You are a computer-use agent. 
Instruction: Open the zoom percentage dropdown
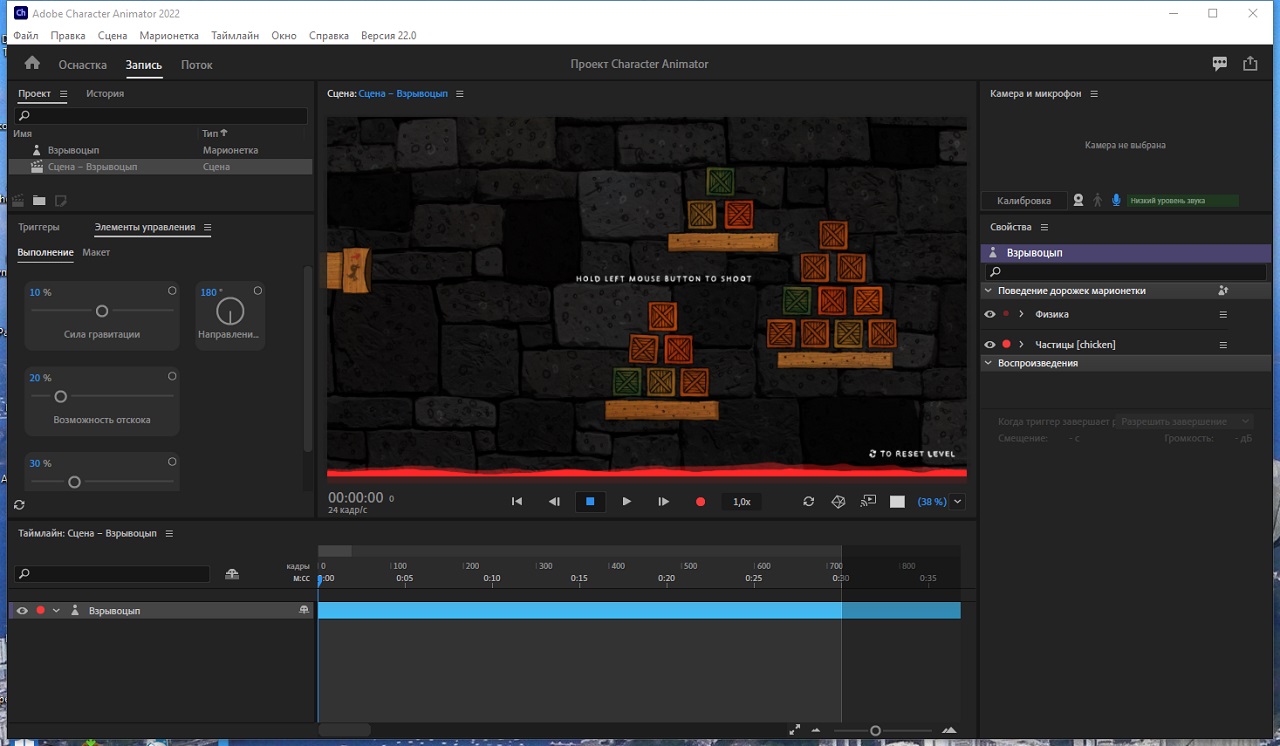point(958,502)
